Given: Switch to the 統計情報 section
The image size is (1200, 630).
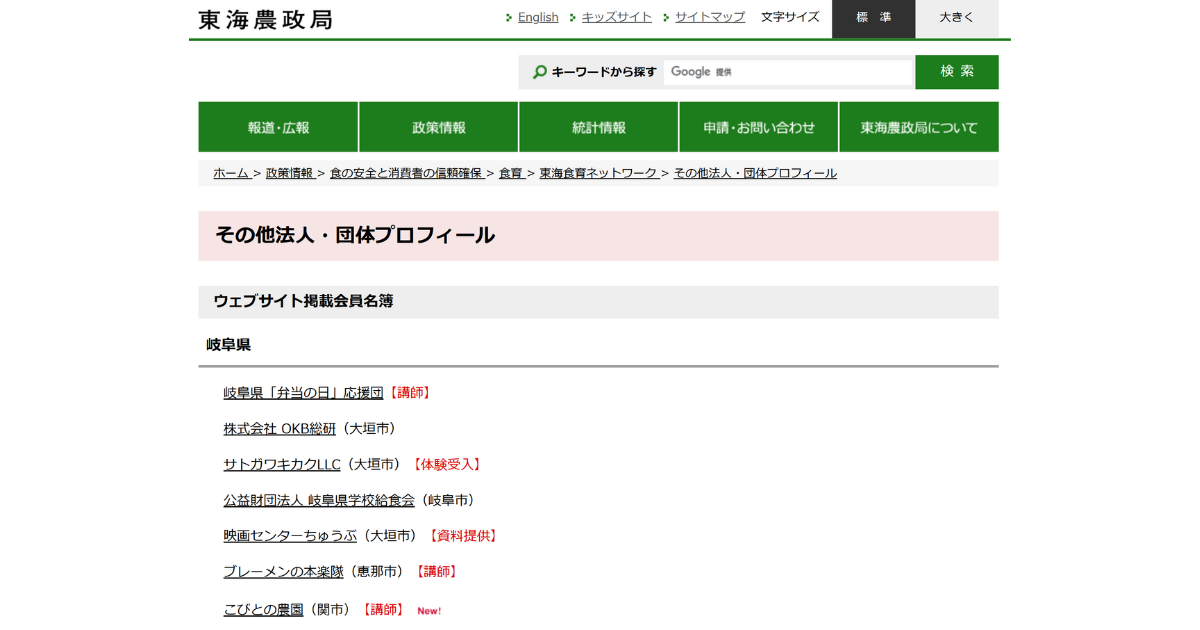Looking at the screenshot, I should (598, 126).
